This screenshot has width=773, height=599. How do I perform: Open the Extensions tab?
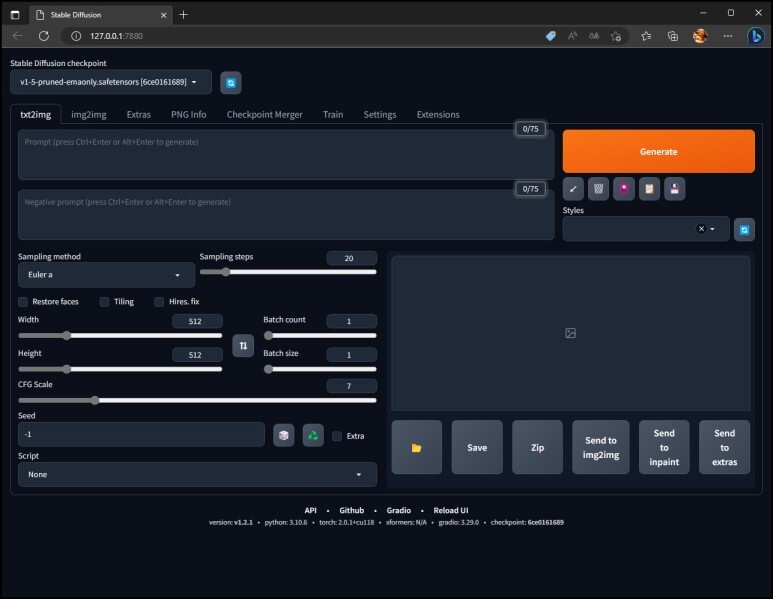tap(438, 114)
